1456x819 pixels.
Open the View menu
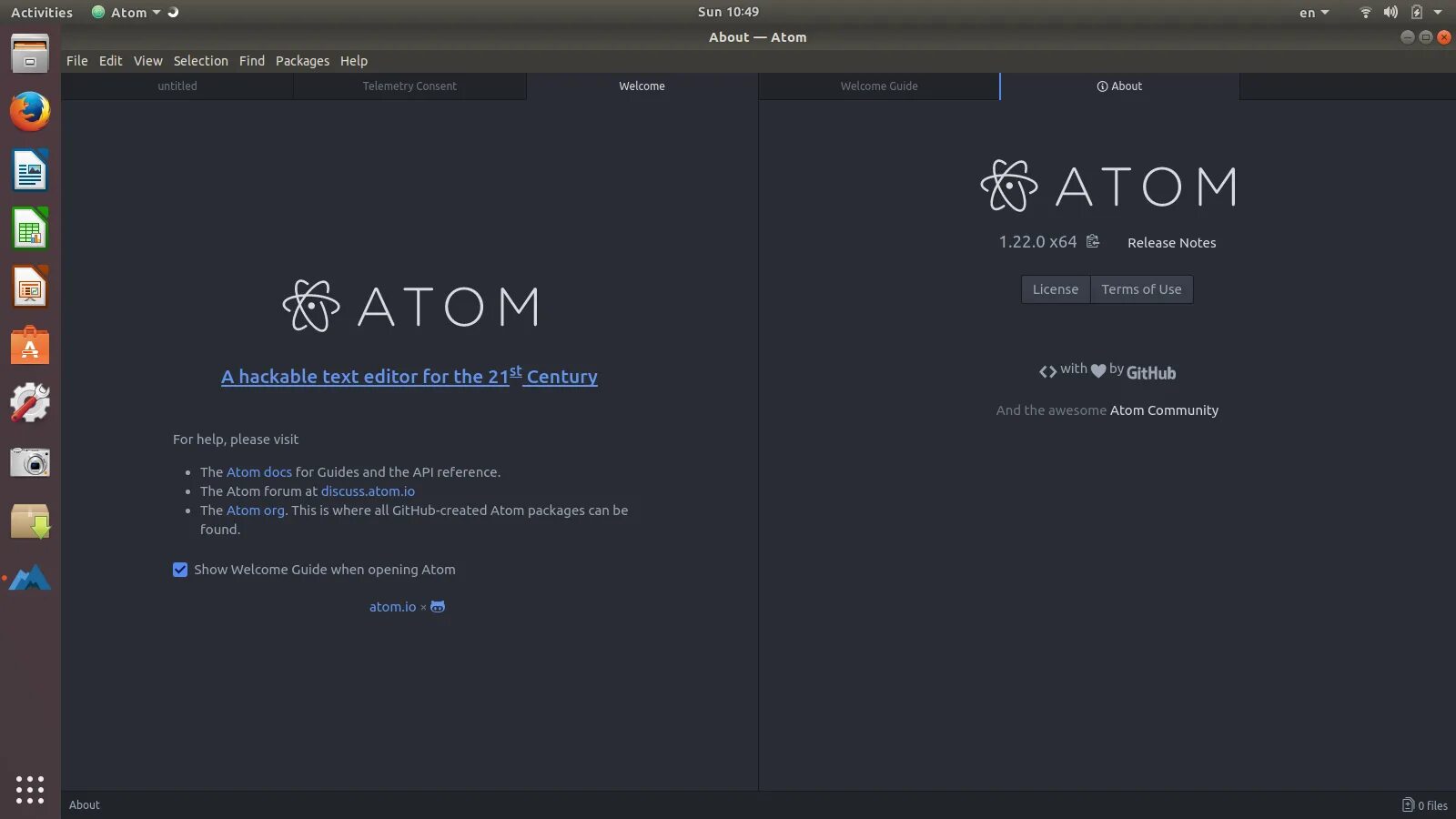pos(148,61)
